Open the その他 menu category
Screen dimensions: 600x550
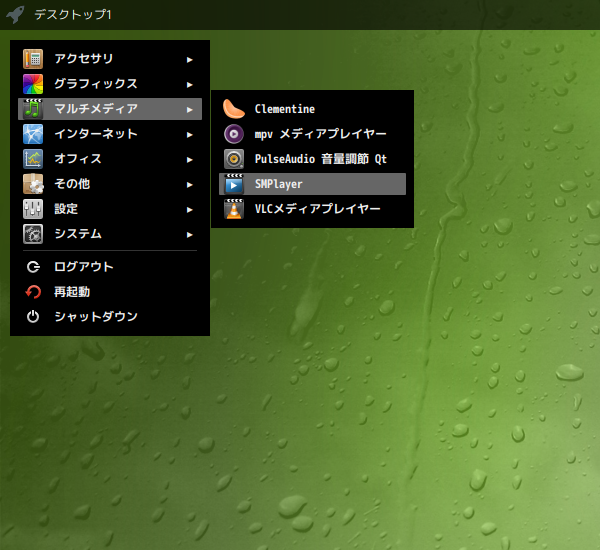coord(110,184)
